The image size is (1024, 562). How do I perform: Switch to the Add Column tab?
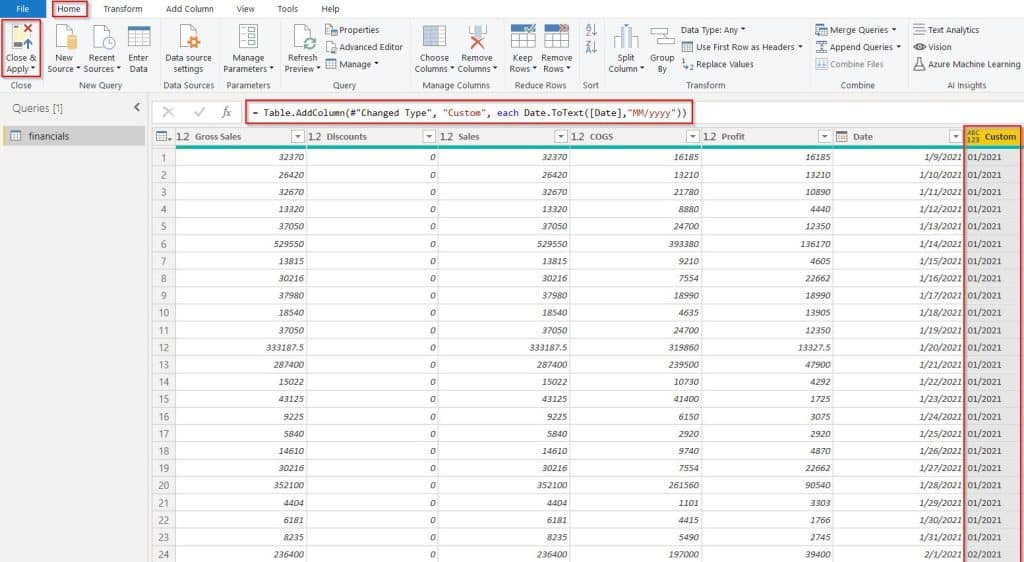click(x=189, y=8)
